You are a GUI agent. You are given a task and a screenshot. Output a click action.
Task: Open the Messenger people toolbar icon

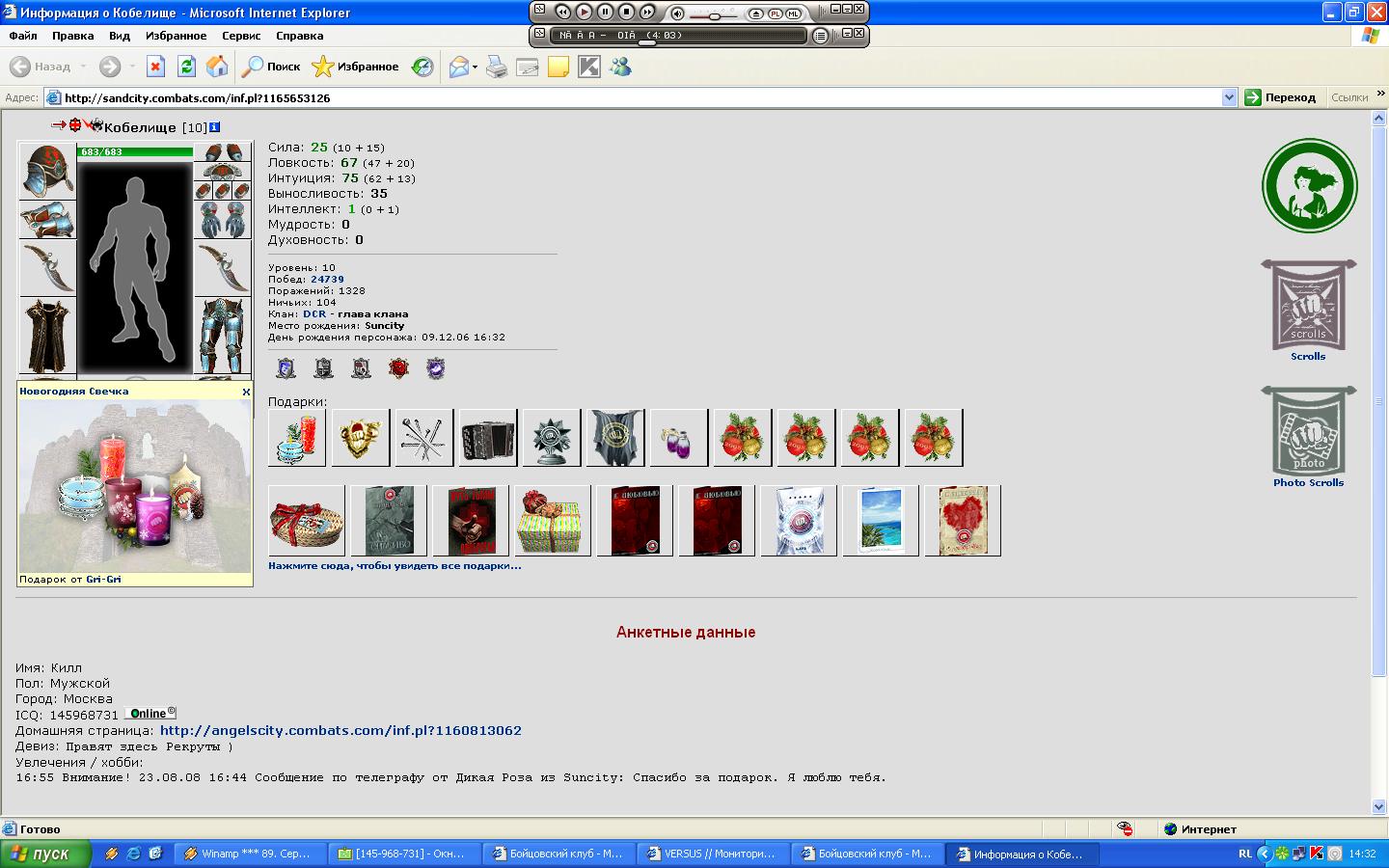[620, 67]
